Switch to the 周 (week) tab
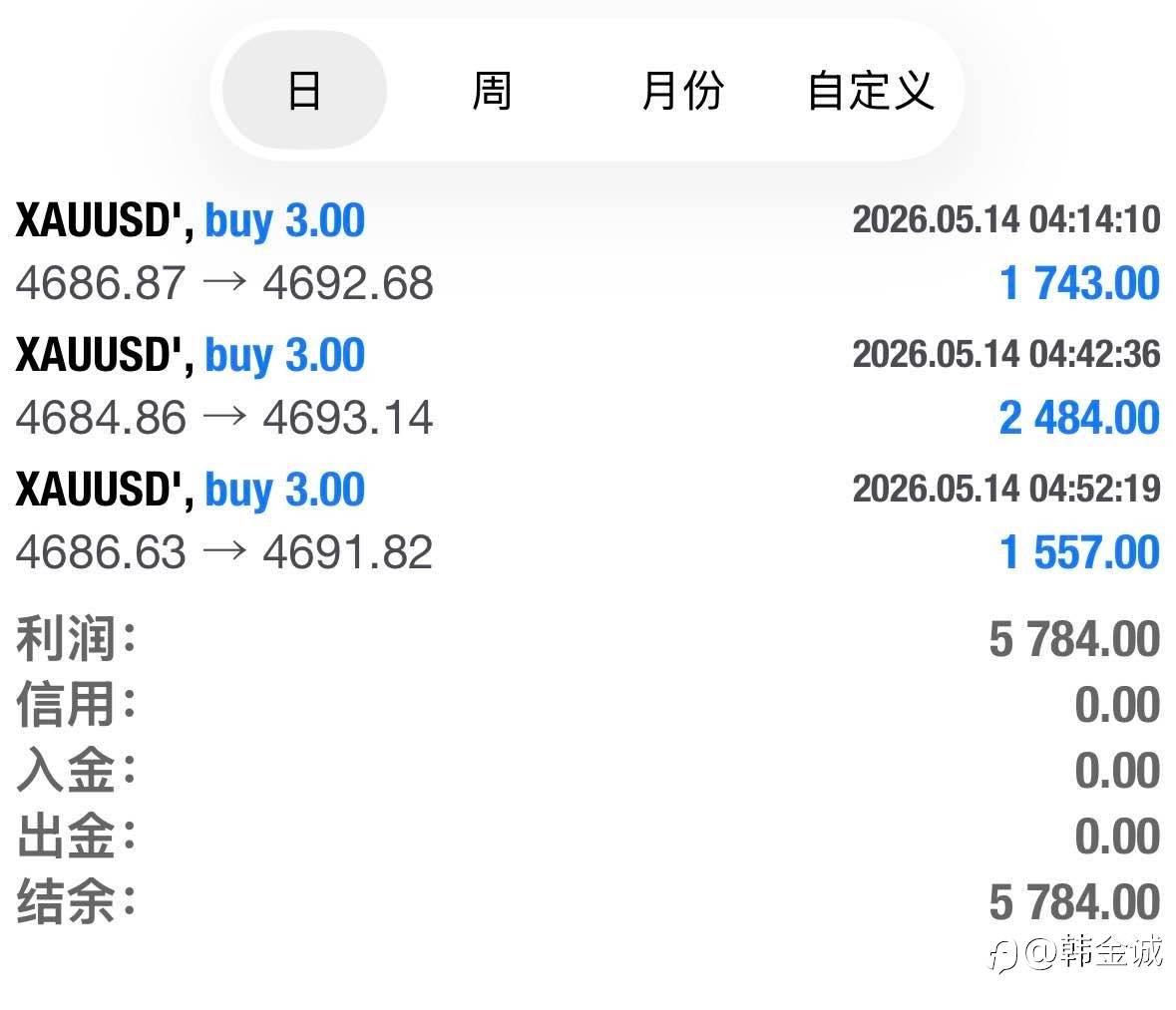This screenshot has height=1010, width=1176. pos(492,91)
